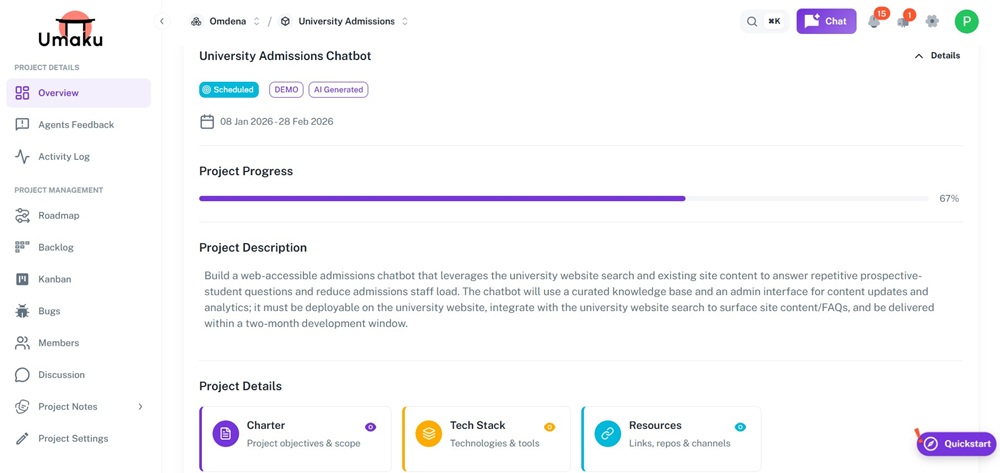
Task: Toggle visibility eye on Resources card
Action: point(740,427)
